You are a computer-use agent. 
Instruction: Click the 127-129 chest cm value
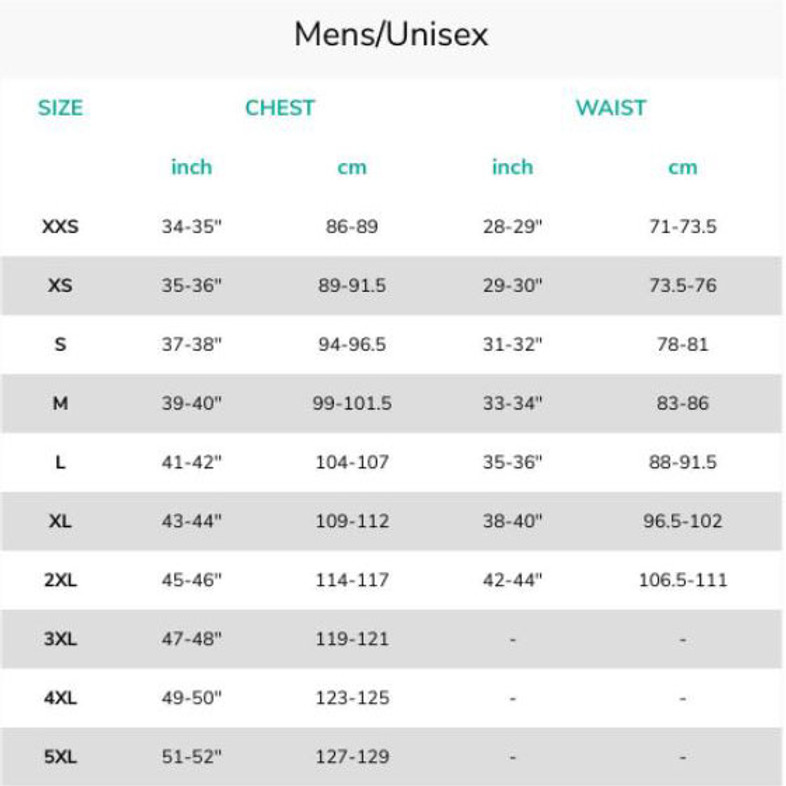pos(352,757)
